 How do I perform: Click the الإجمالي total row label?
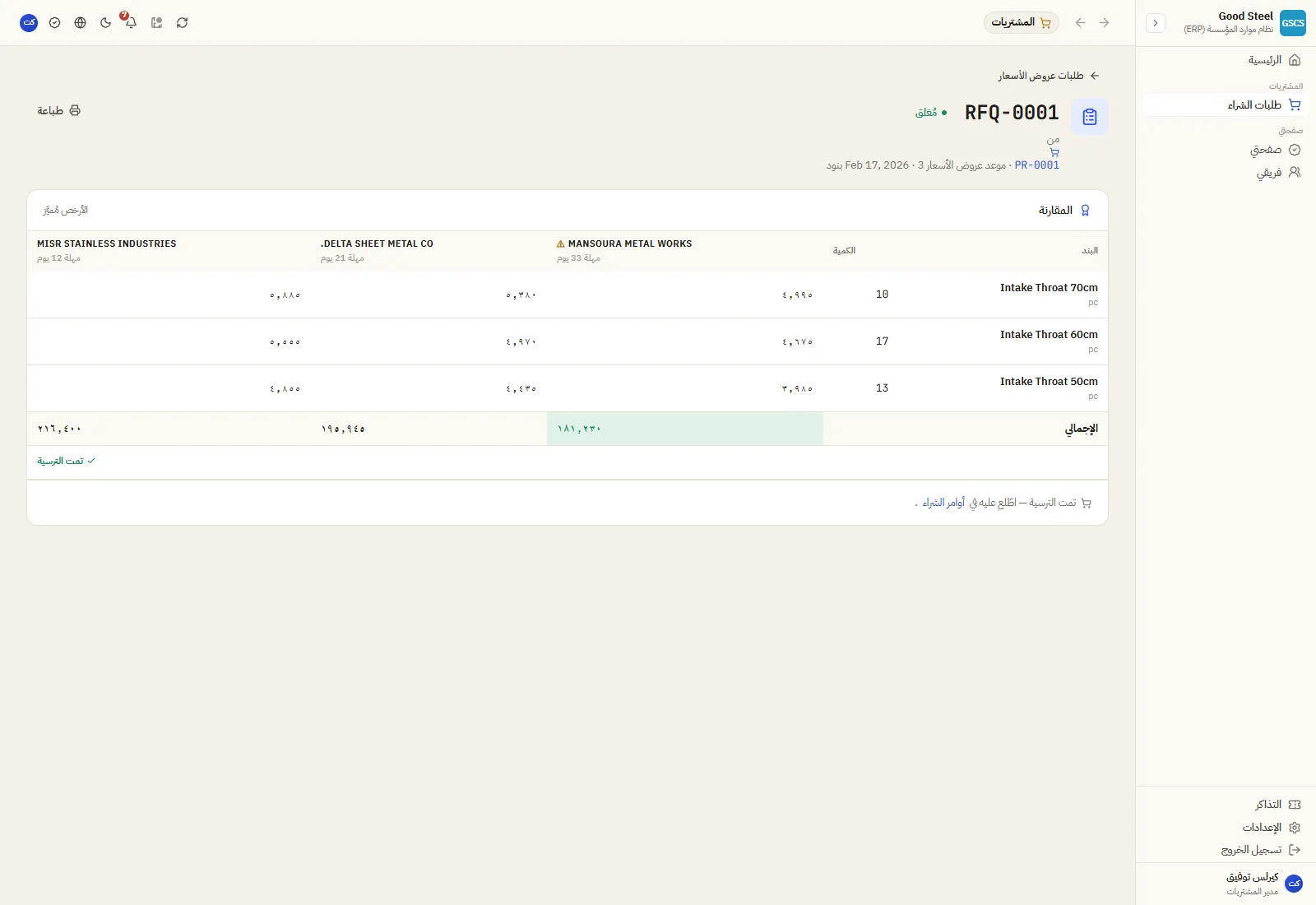(1082, 429)
